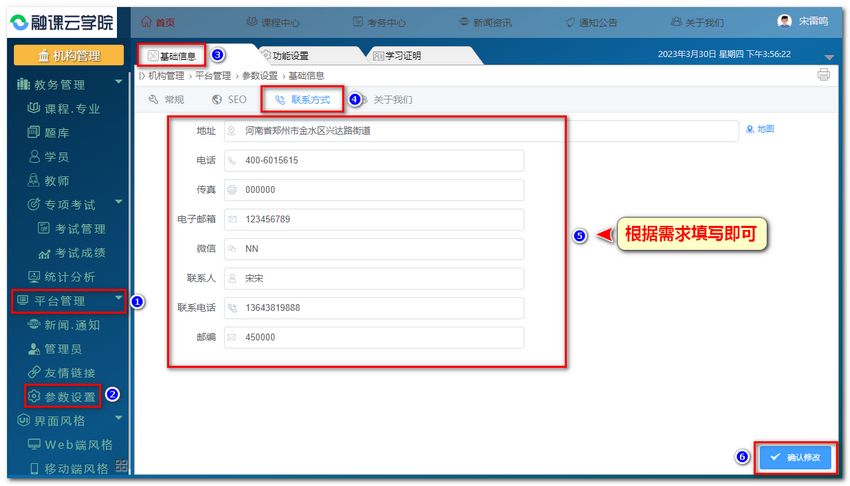Open 考试管理 in the sidebar
The width and height of the screenshot is (850, 486).
[x=80, y=229]
